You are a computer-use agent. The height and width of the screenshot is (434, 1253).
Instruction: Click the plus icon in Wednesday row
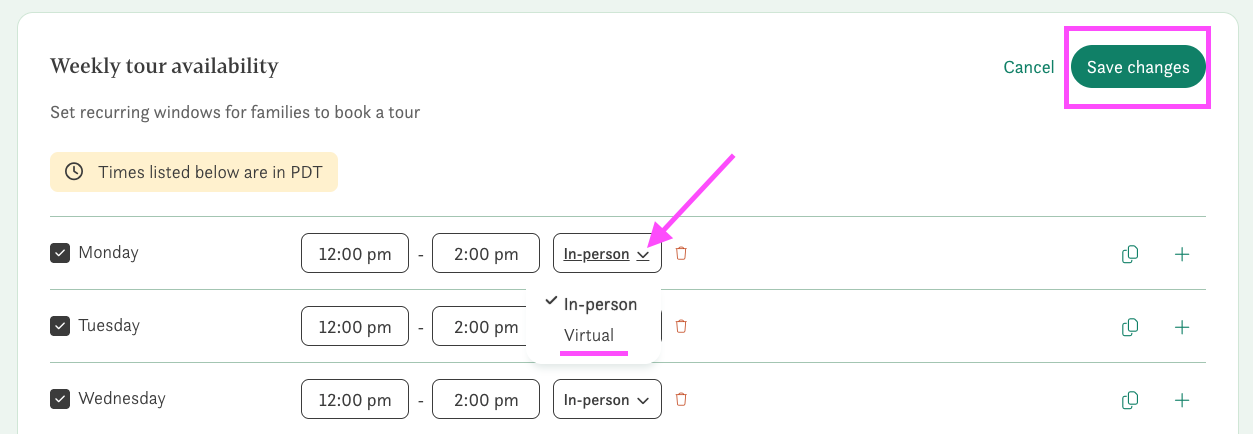(1182, 400)
